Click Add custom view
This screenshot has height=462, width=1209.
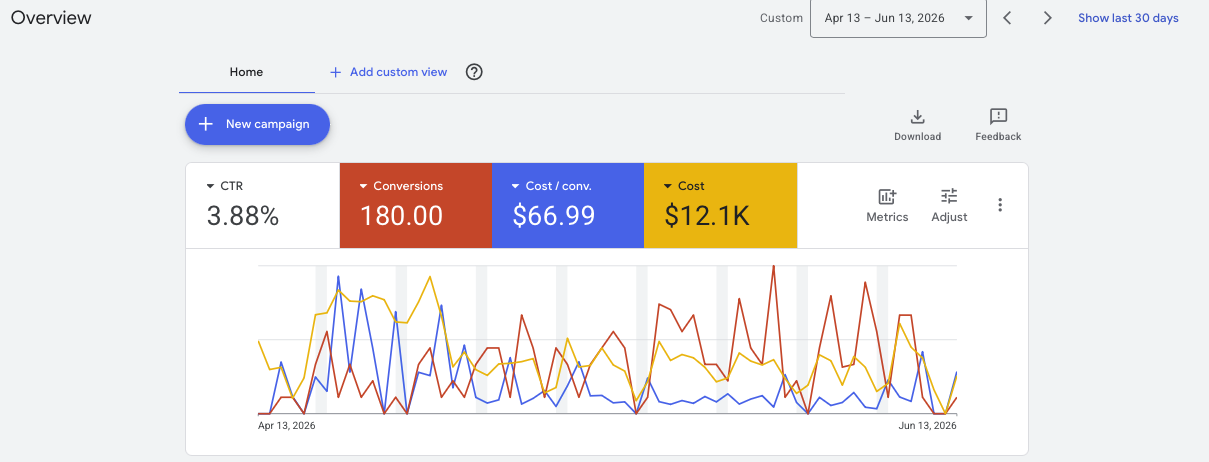tap(398, 72)
